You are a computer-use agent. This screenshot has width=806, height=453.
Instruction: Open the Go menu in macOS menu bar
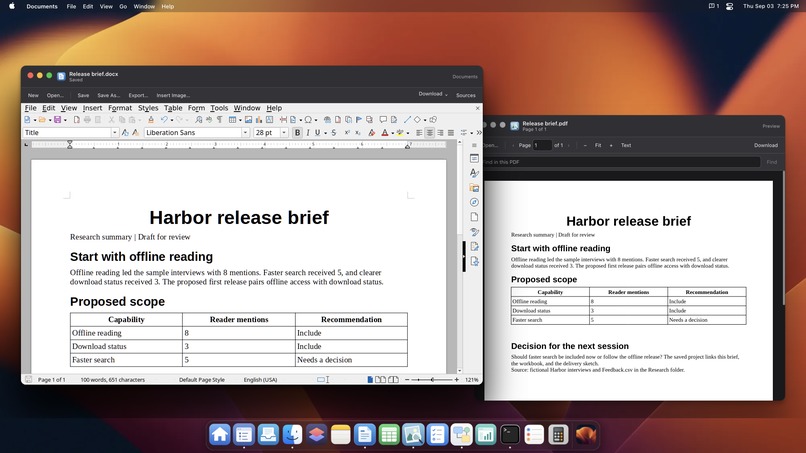click(x=123, y=6)
